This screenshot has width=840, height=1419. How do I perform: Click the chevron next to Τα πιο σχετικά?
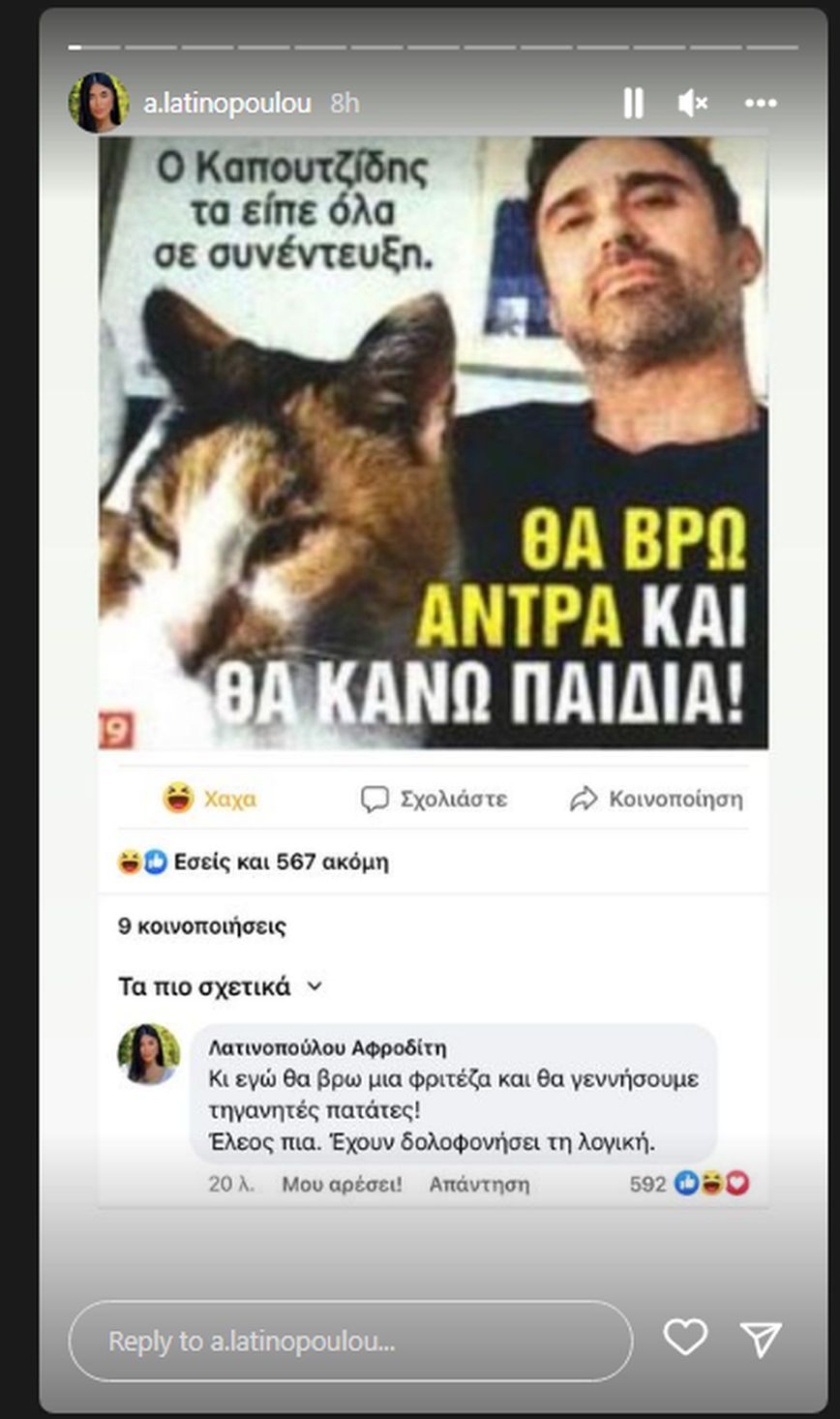(x=314, y=987)
